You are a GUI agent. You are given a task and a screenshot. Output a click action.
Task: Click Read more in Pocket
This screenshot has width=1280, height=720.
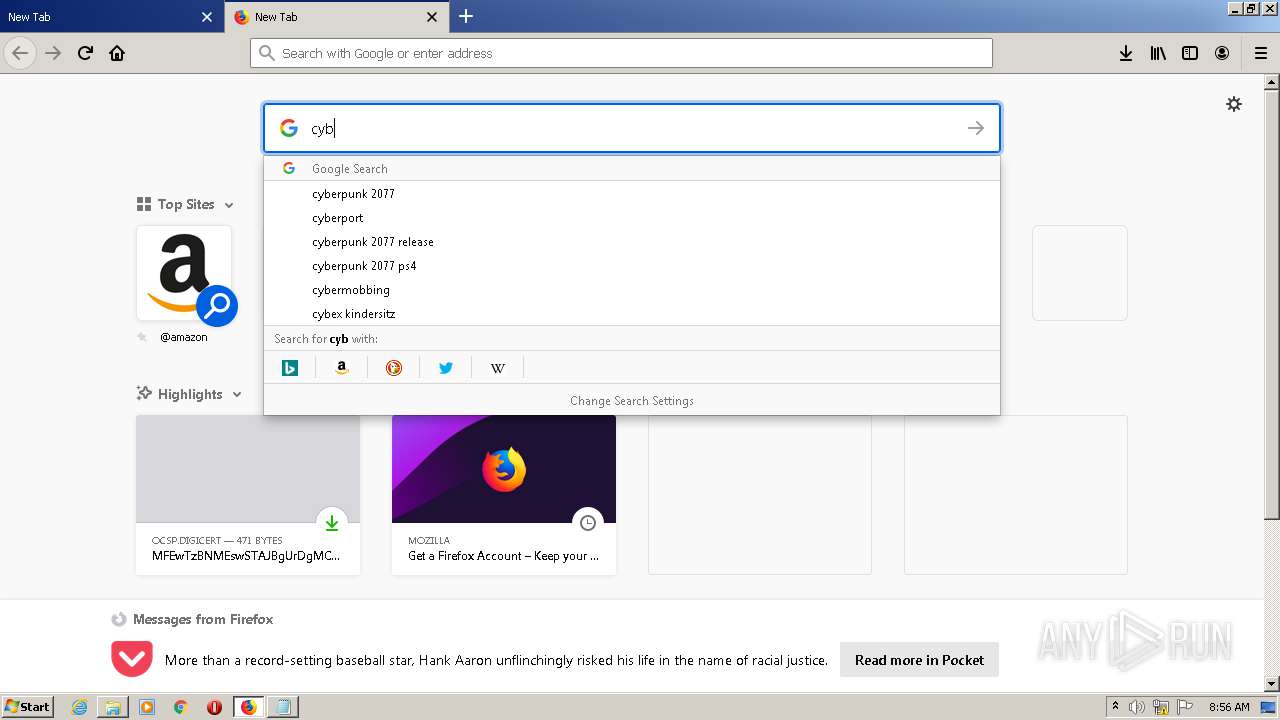(x=919, y=660)
